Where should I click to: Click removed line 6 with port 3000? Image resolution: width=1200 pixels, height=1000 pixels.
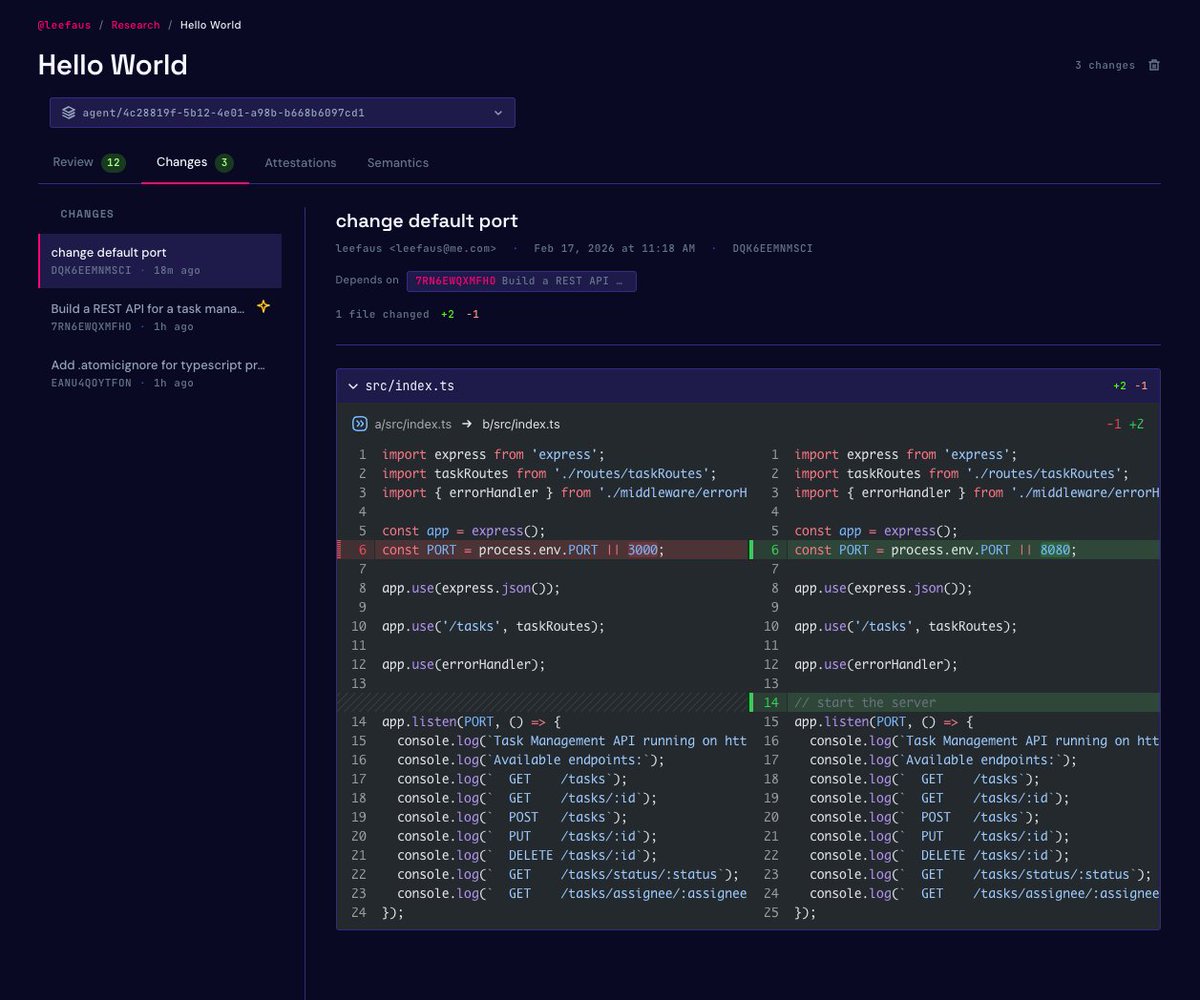(542, 550)
